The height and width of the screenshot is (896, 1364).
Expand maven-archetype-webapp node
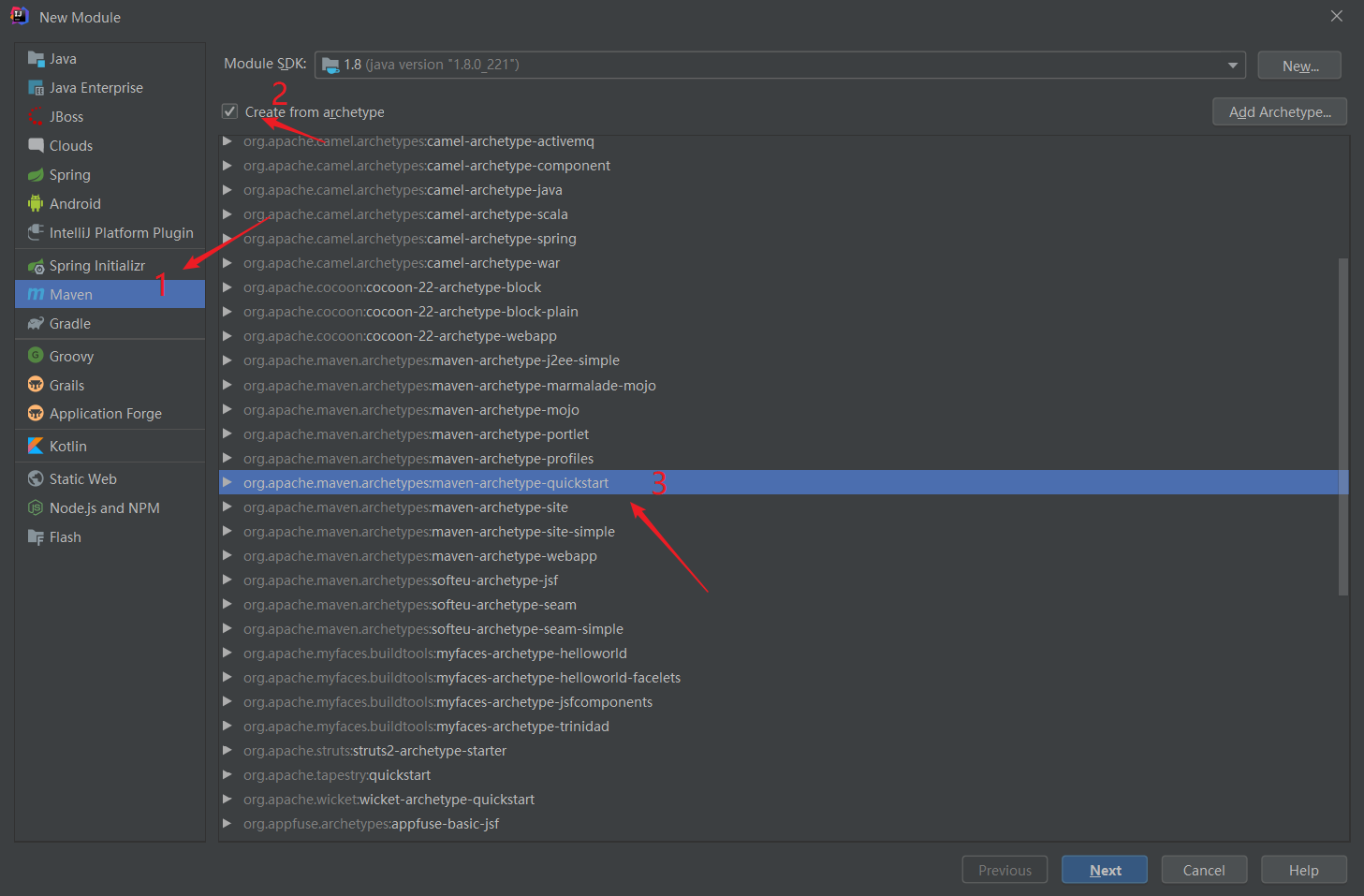(x=227, y=556)
